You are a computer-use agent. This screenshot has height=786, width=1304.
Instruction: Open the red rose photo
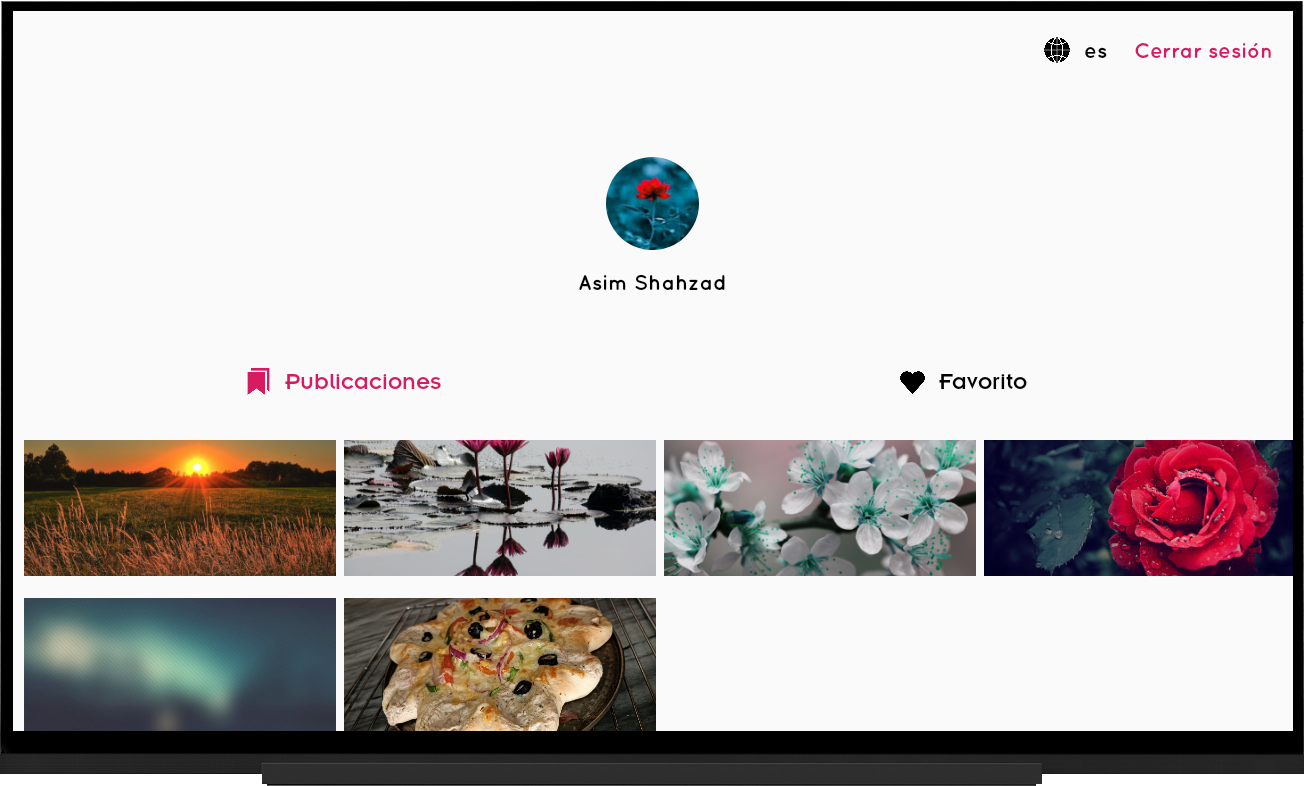click(x=1138, y=508)
